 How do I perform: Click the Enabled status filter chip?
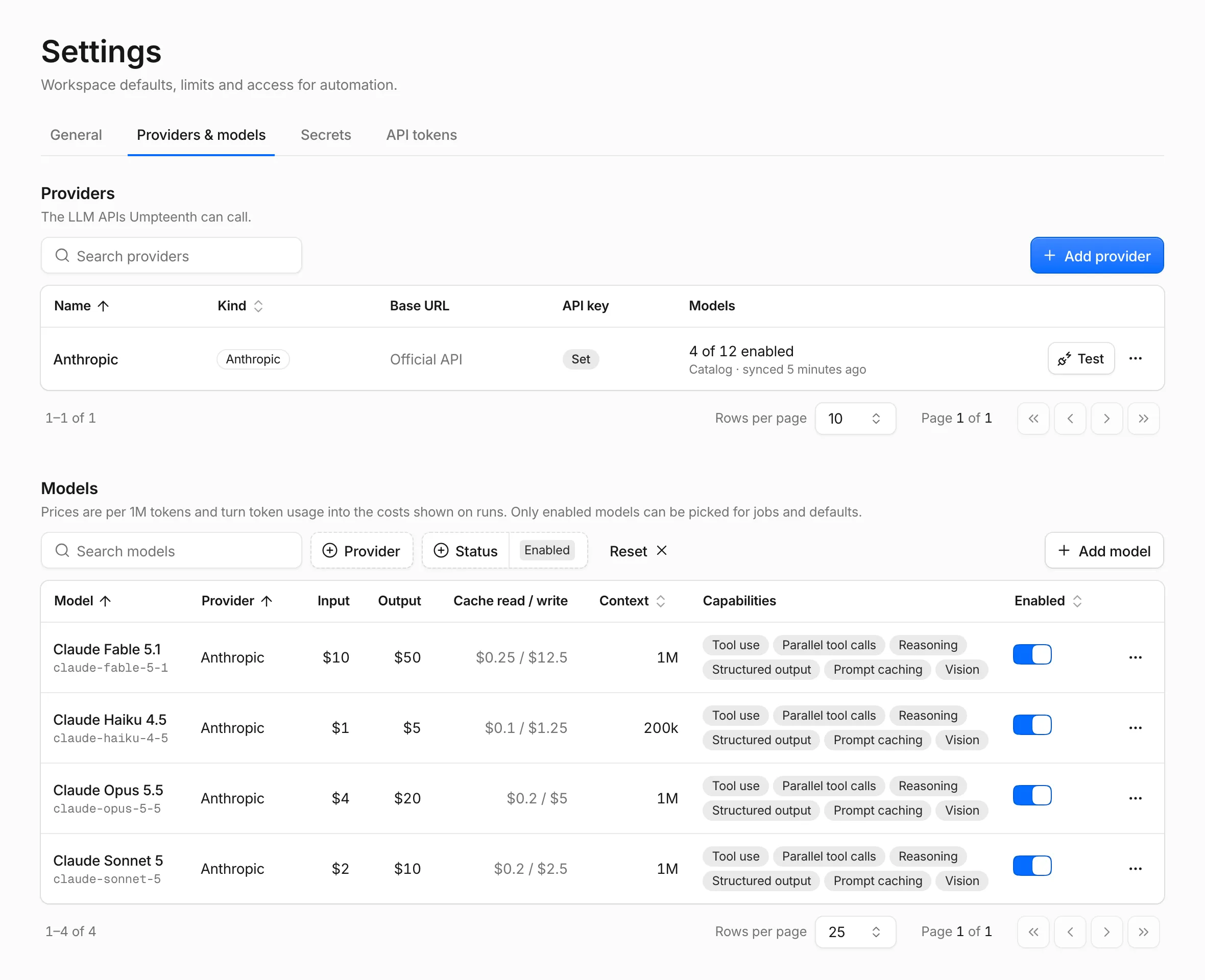tap(547, 550)
